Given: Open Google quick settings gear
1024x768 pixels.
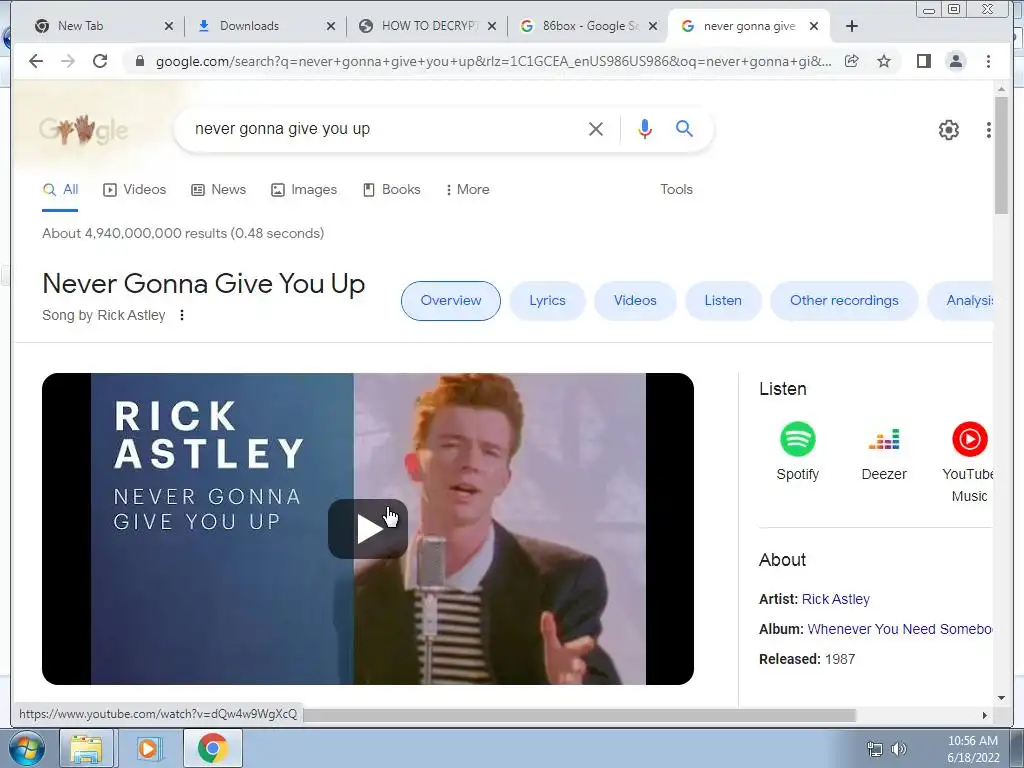Looking at the screenshot, I should click(949, 130).
